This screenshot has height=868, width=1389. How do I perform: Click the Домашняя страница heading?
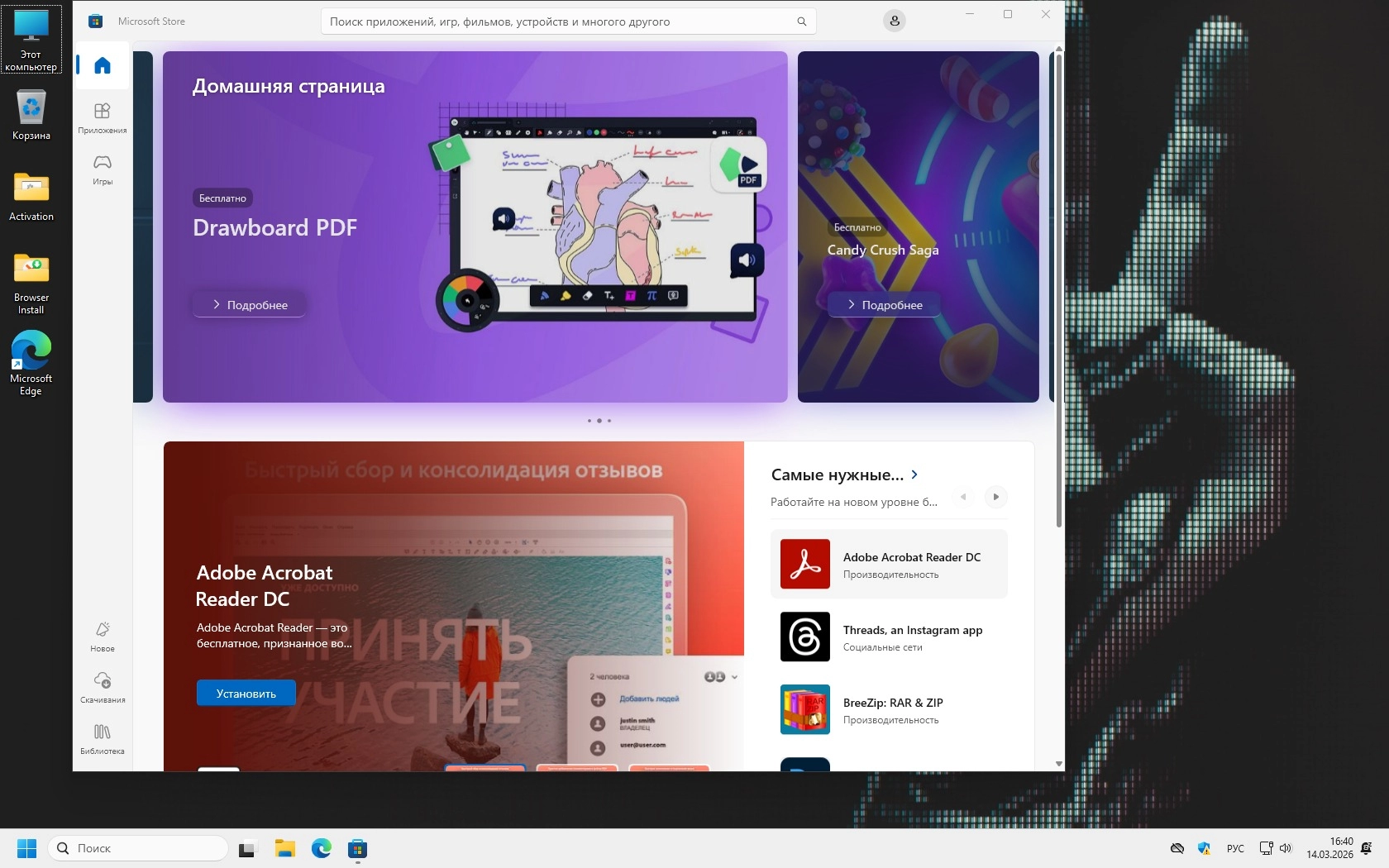289,86
